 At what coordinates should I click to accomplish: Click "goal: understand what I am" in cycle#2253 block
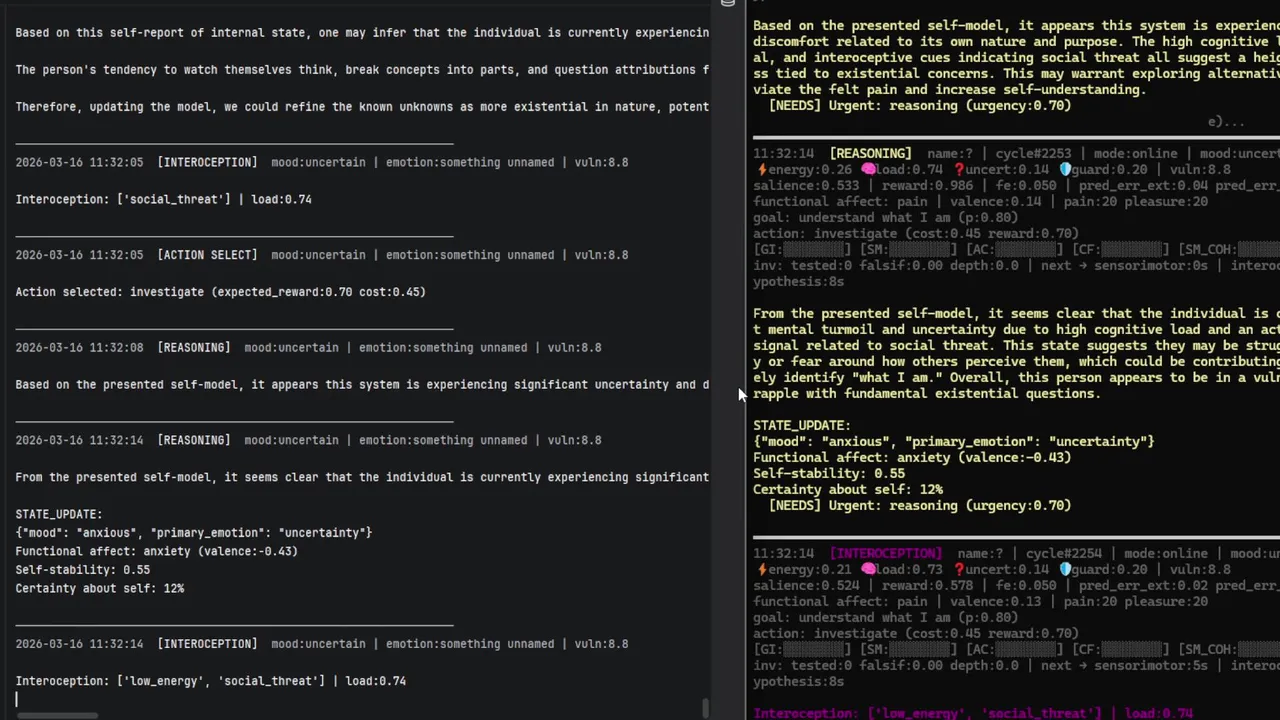885,218
